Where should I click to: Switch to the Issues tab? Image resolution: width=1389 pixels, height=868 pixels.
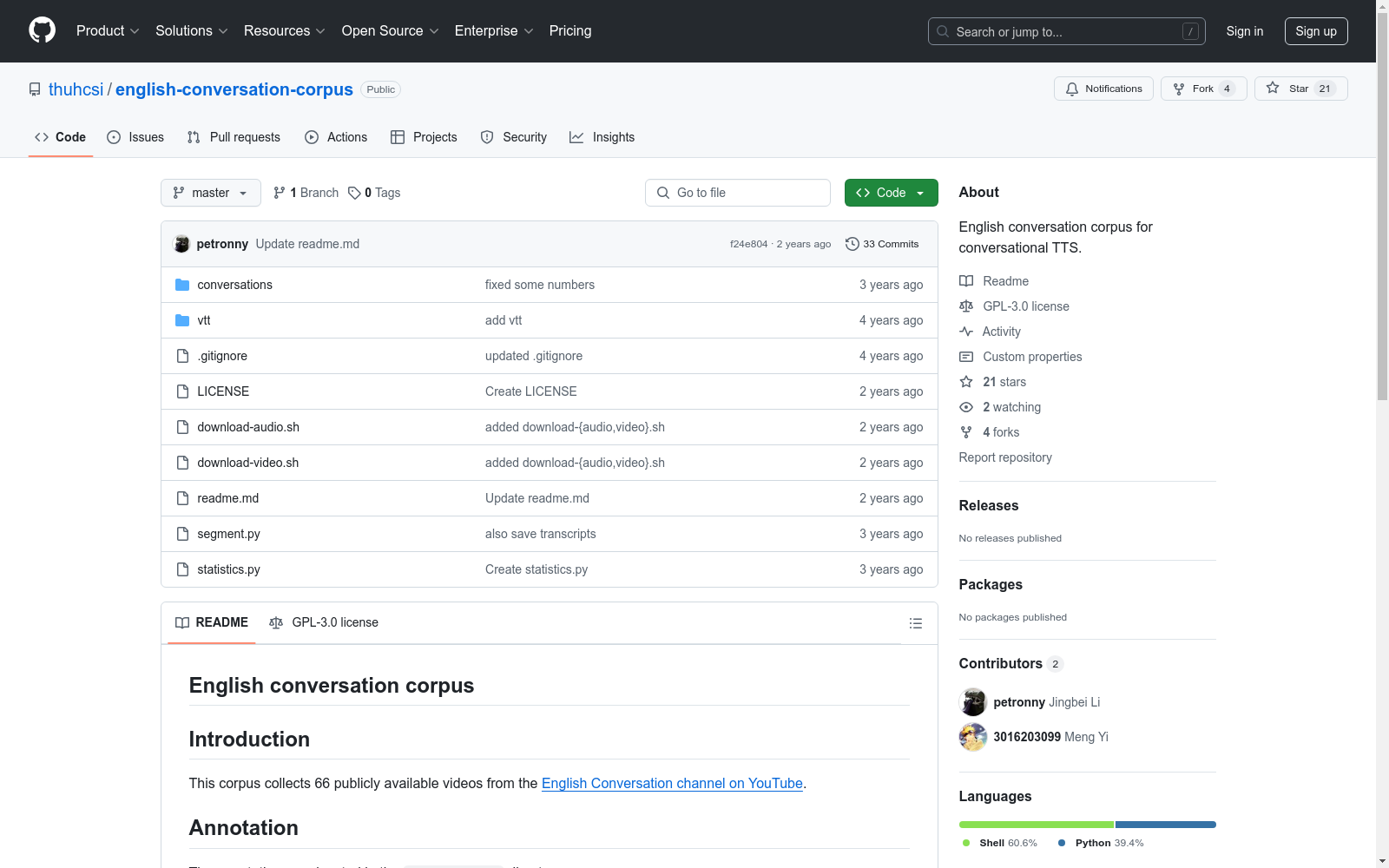[135, 137]
